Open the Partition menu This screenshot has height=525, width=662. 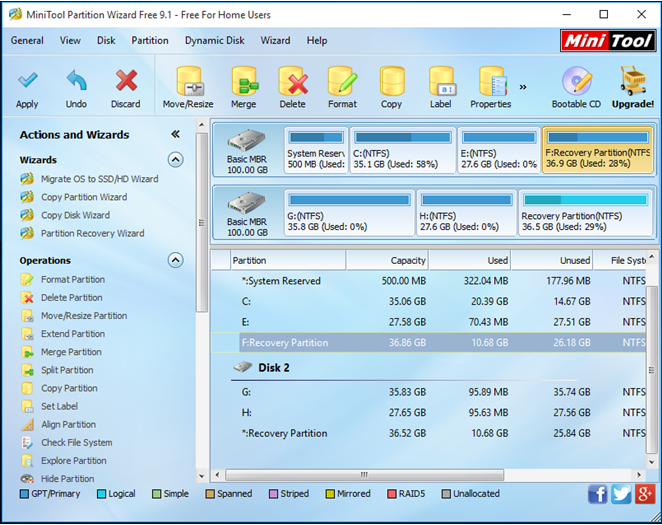coord(150,41)
